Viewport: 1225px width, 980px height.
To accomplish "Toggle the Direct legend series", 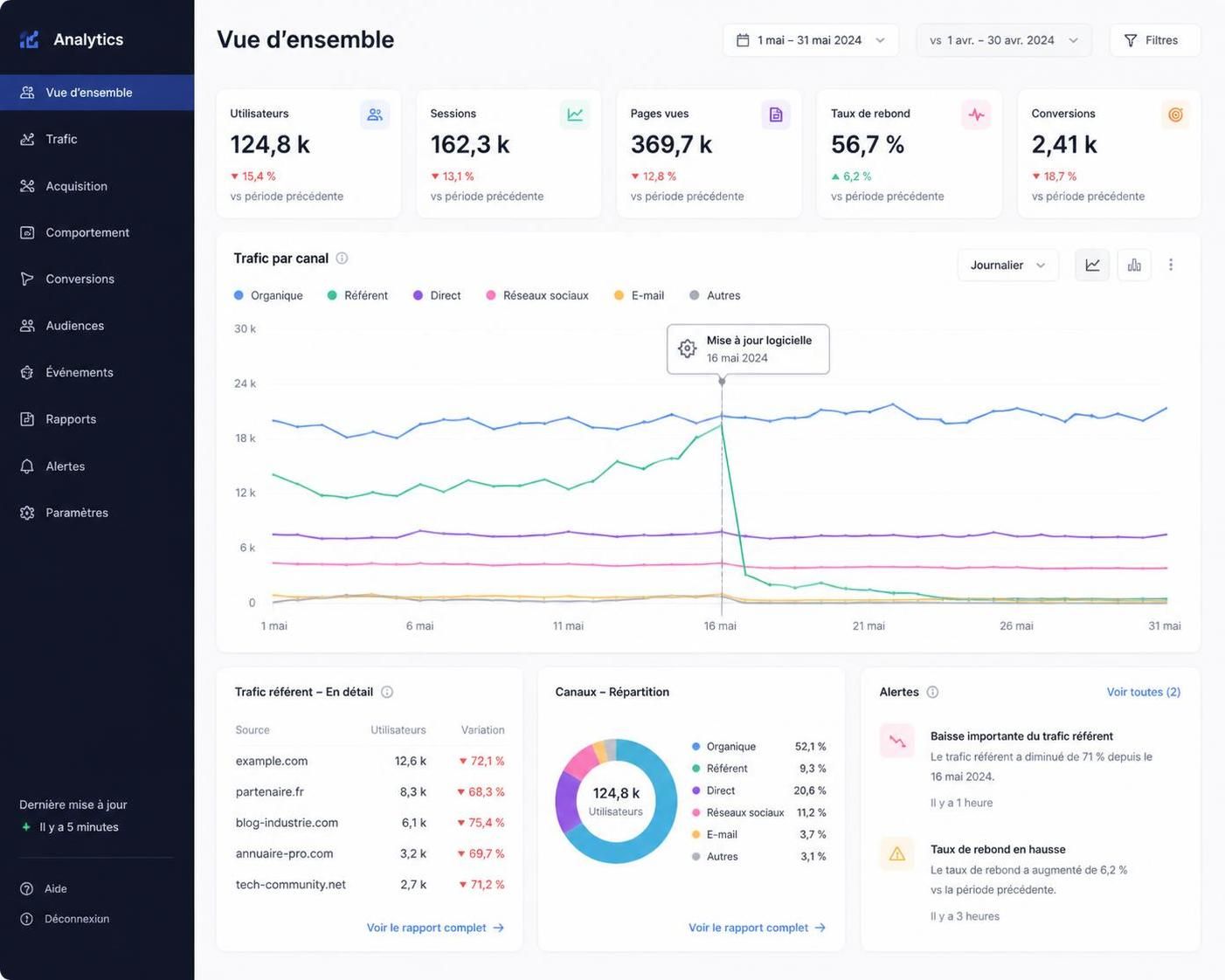I will [x=437, y=295].
